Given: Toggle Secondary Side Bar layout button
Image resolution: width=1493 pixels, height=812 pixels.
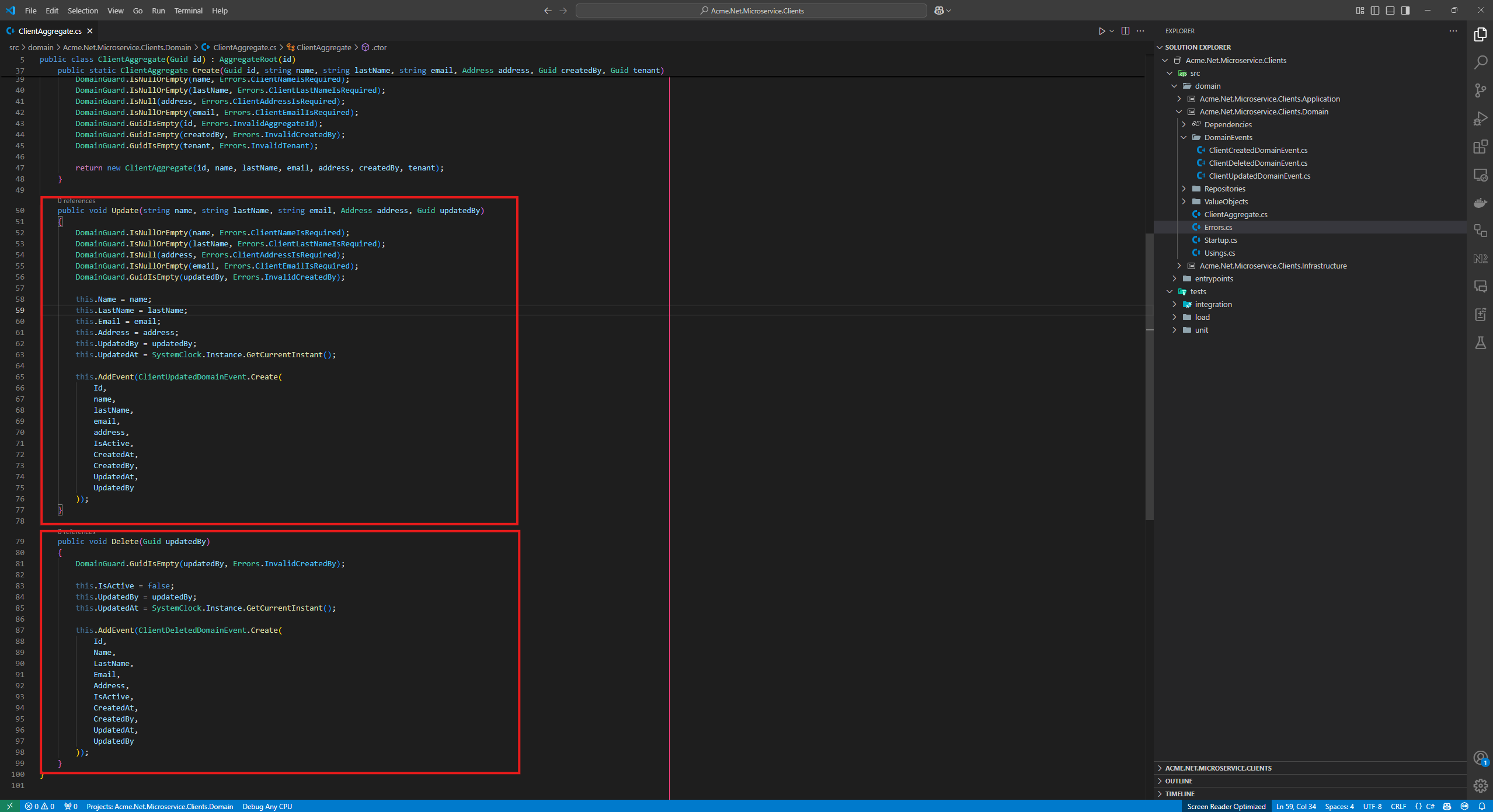Looking at the screenshot, I should pos(1405,11).
